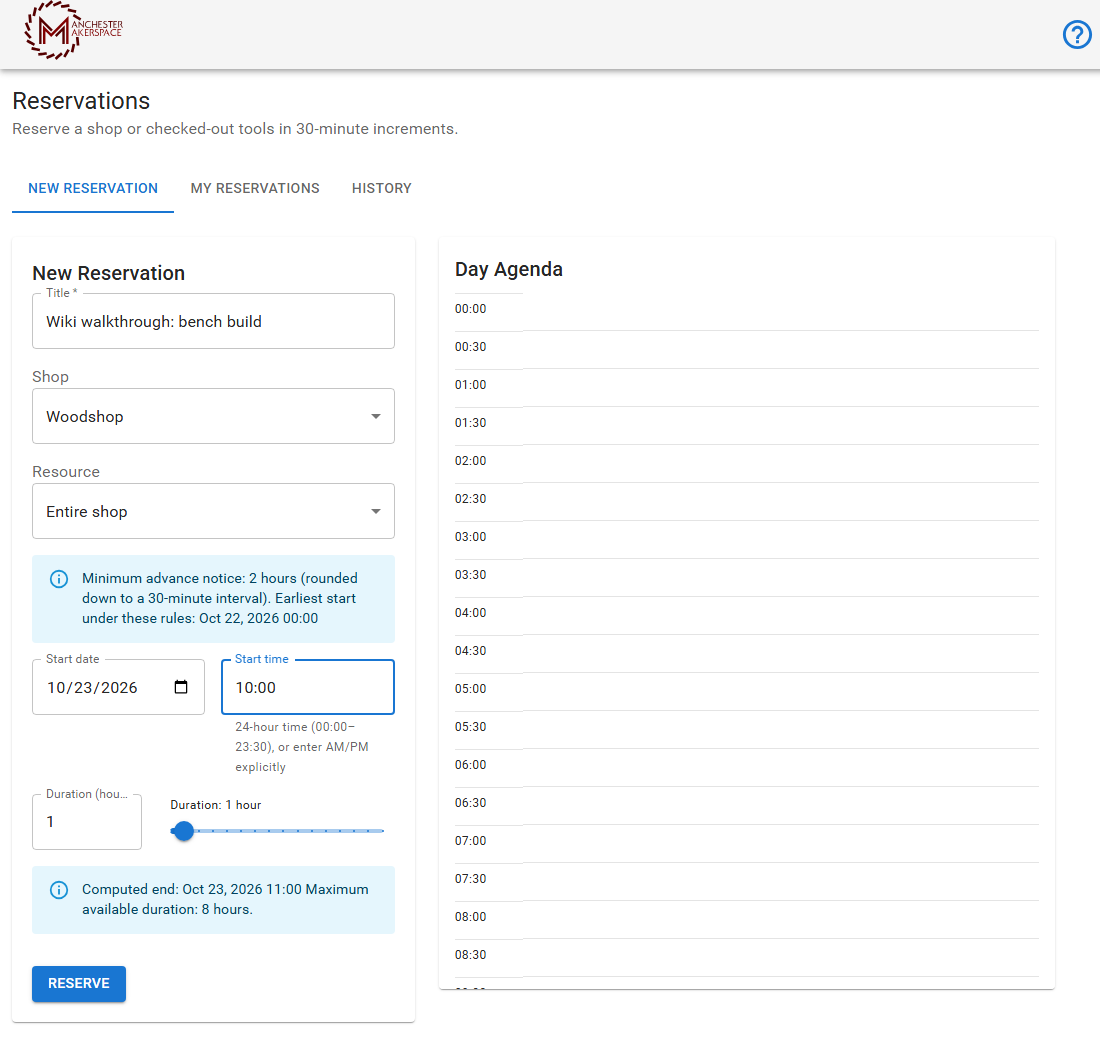Click the 03:00 agenda slot label
Image resolution: width=1100 pixels, height=1040 pixels.
pyautogui.click(x=470, y=536)
